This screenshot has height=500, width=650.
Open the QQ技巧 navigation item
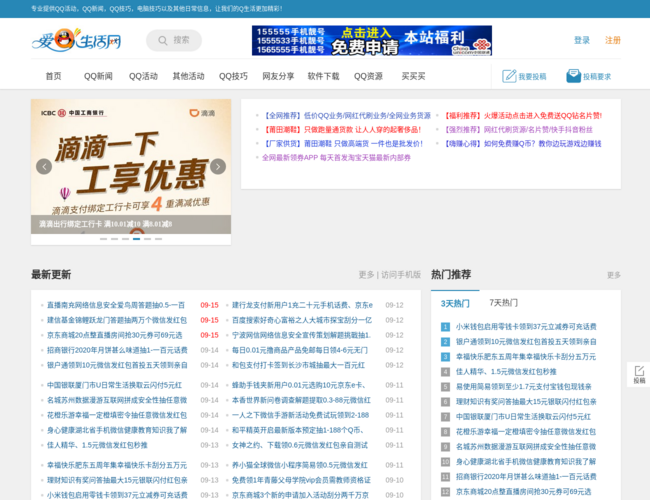pos(233,76)
